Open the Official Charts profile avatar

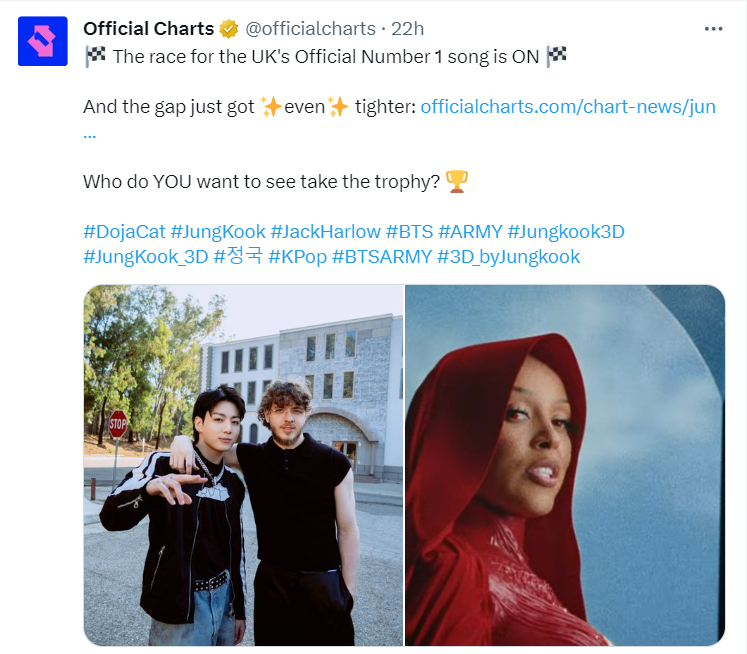[x=42, y=41]
